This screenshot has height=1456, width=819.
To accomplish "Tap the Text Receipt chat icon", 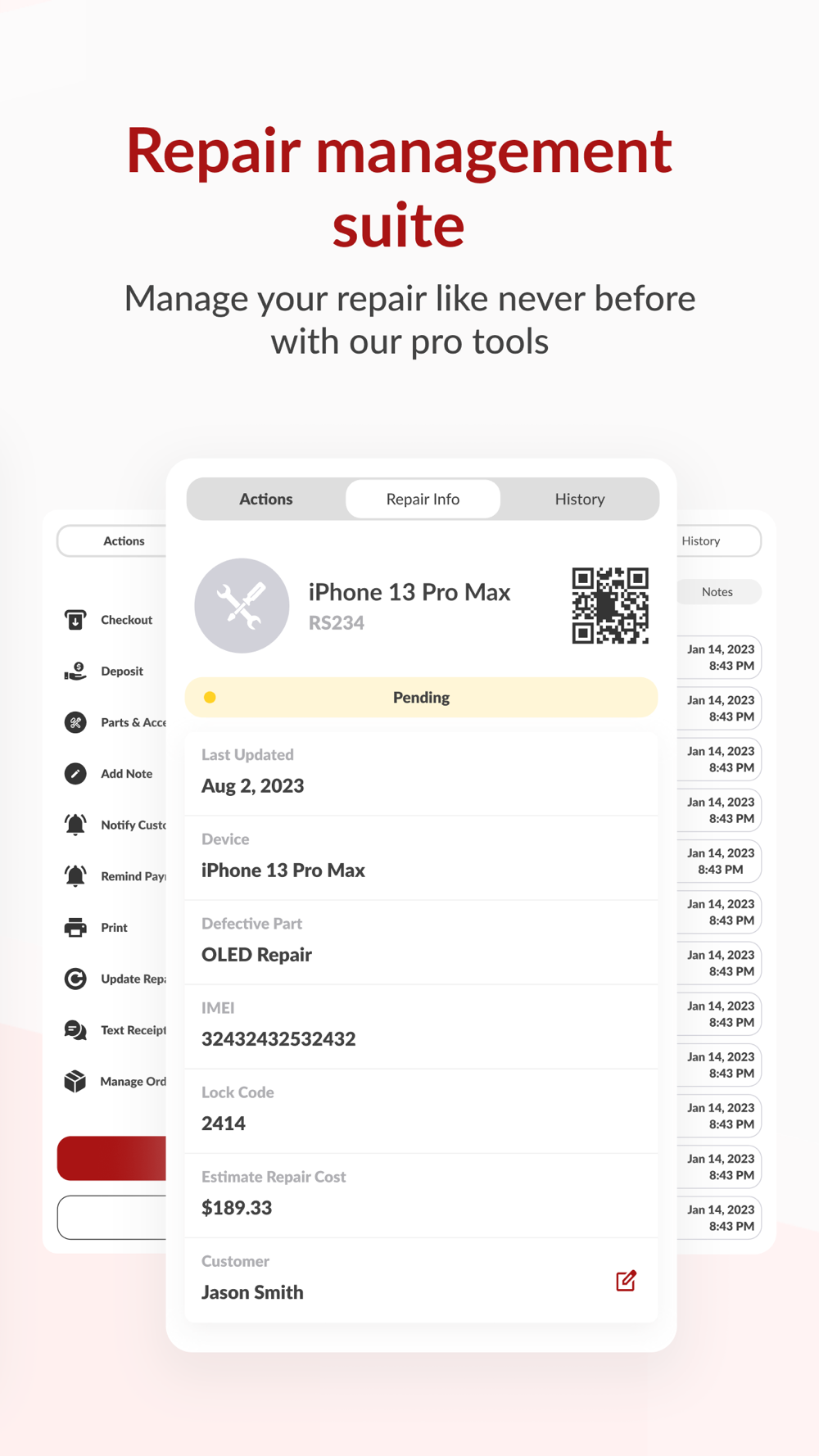I will pos(75,1030).
